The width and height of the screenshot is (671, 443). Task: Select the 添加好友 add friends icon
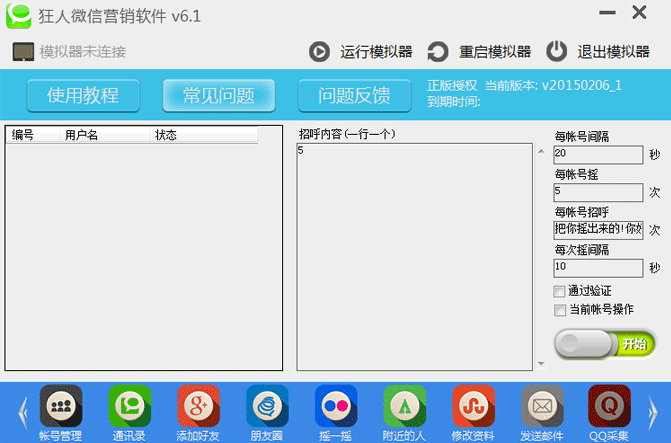click(198, 406)
